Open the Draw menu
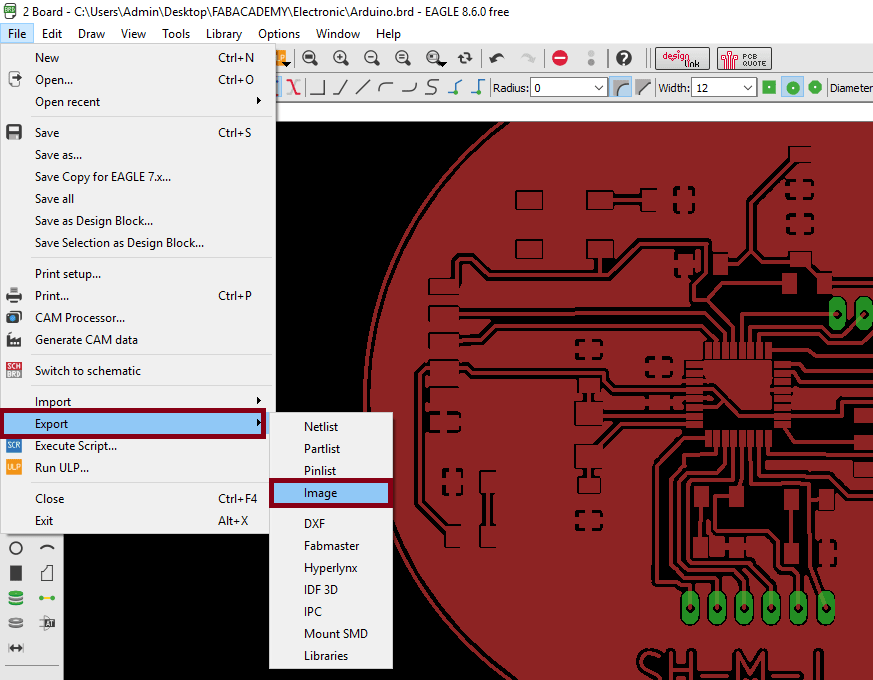 tap(91, 34)
